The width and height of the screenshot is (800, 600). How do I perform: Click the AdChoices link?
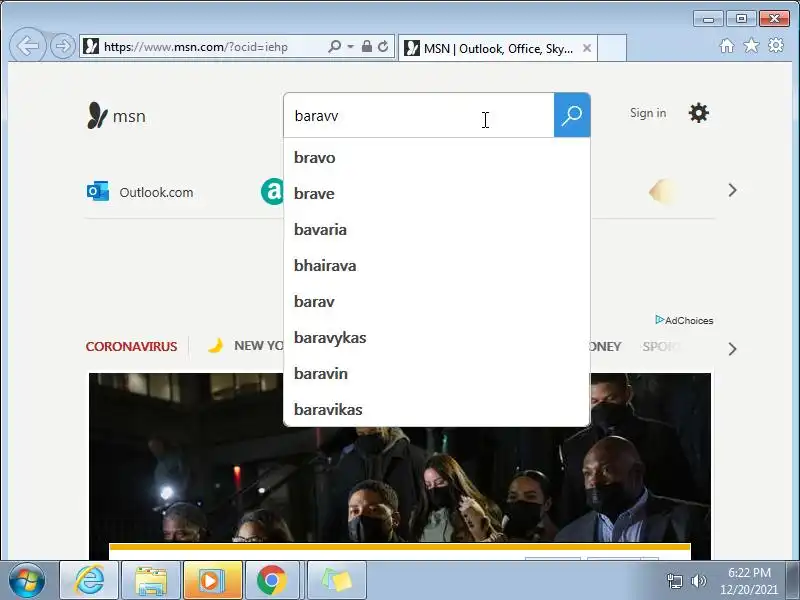(684, 320)
